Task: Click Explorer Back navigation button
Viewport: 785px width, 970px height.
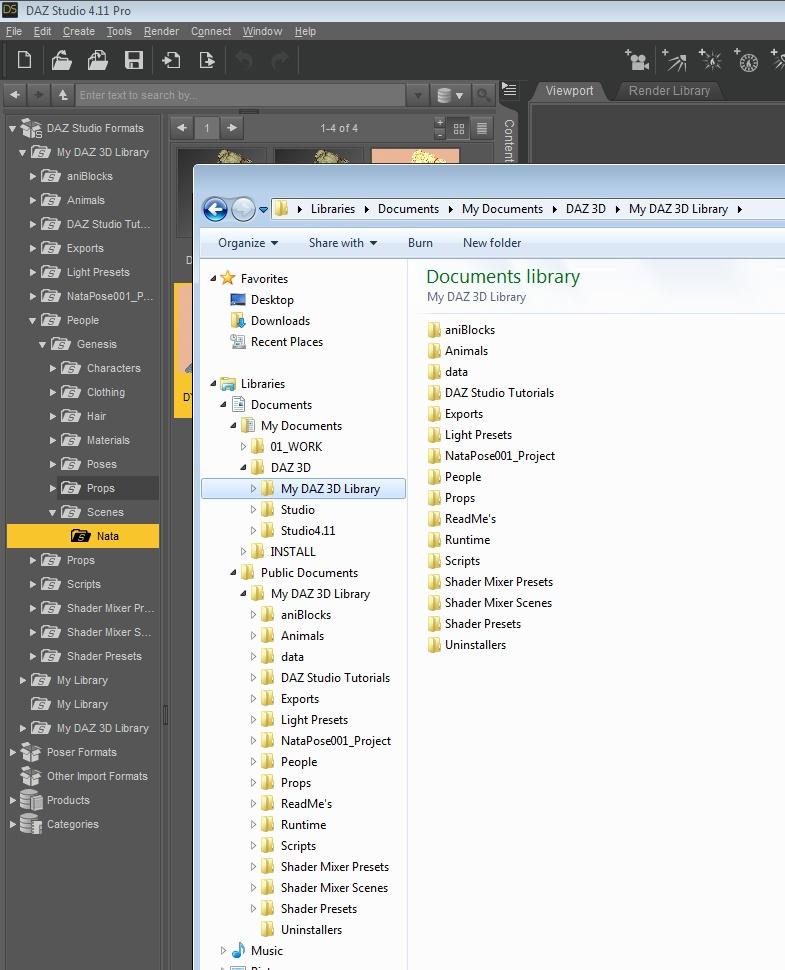Action: (215, 210)
